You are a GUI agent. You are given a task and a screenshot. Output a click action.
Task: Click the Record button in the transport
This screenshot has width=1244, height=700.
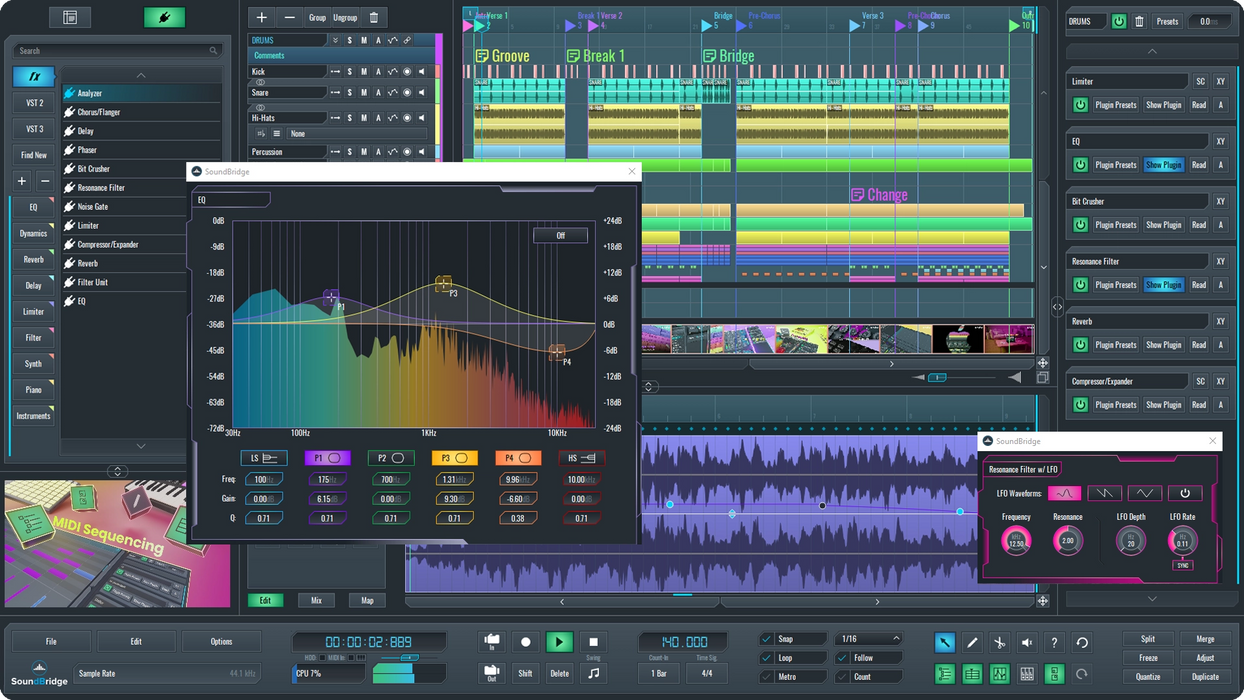tap(526, 642)
